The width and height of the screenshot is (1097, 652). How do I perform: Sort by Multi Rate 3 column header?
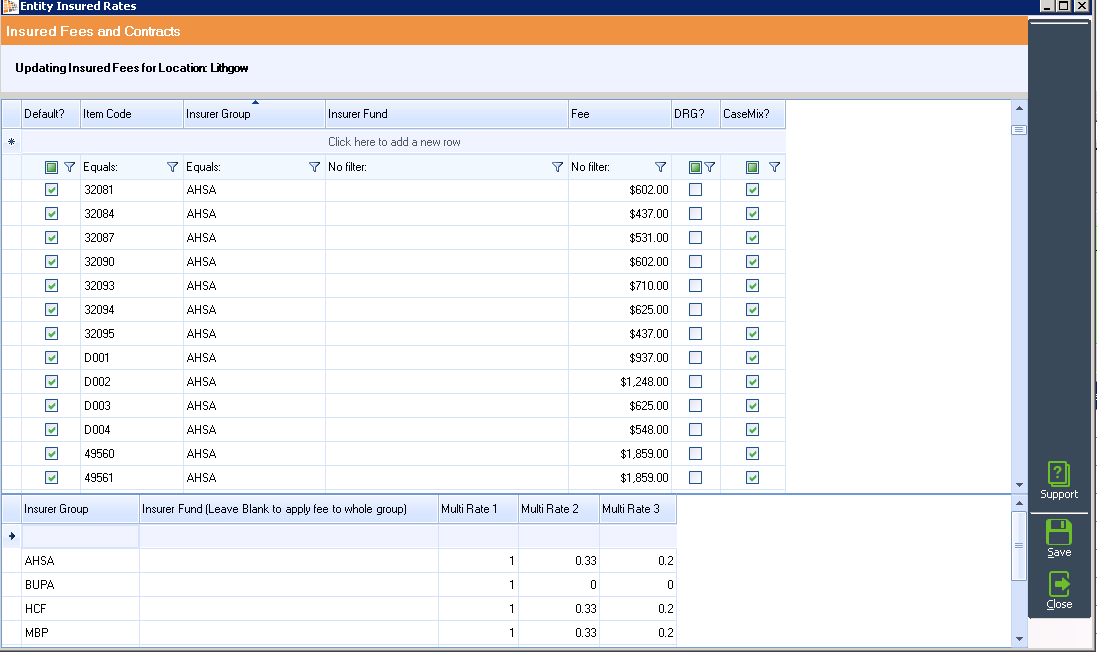(x=638, y=509)
